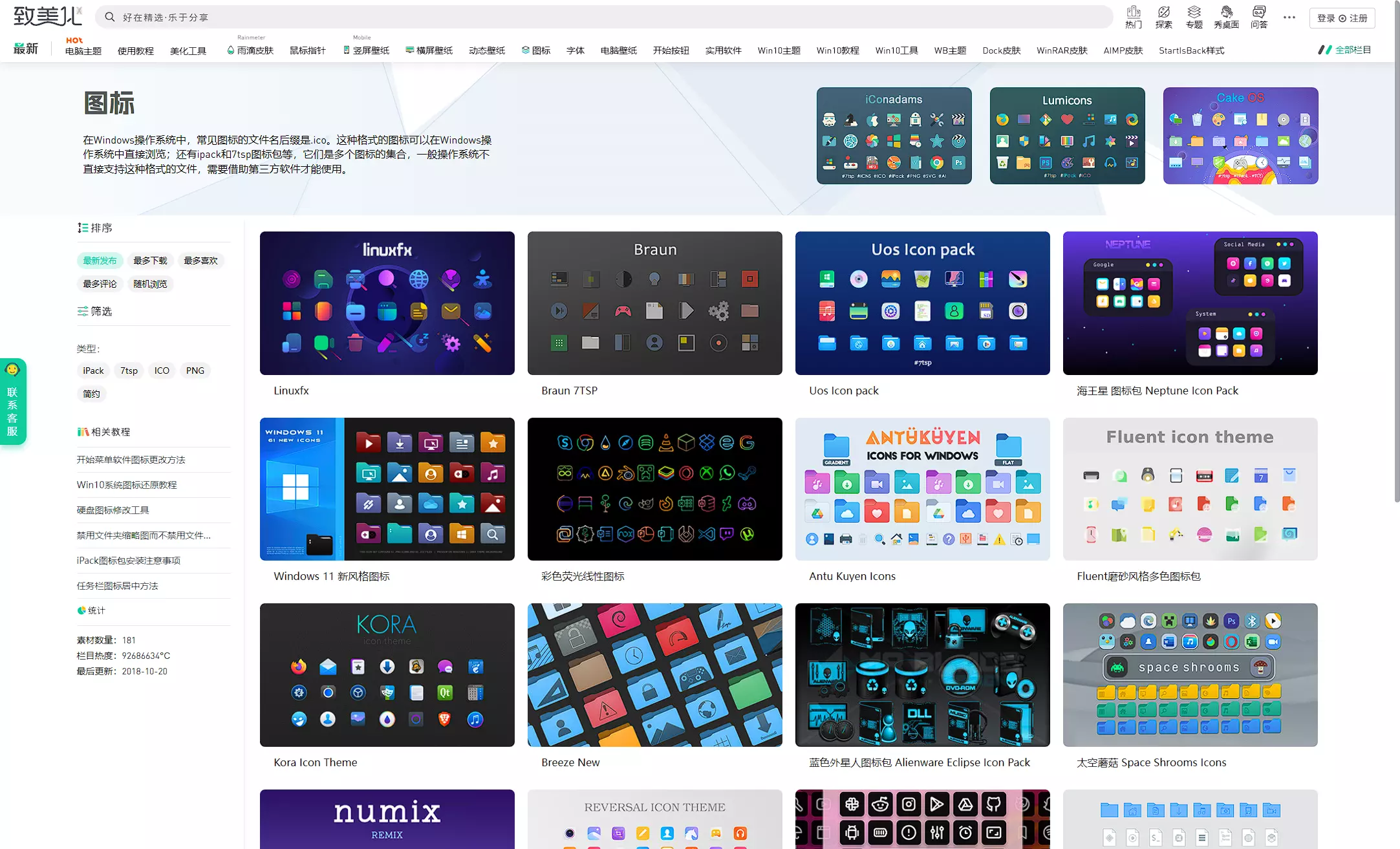Toggle the 7tsp type filter

[x=129, y=371]
